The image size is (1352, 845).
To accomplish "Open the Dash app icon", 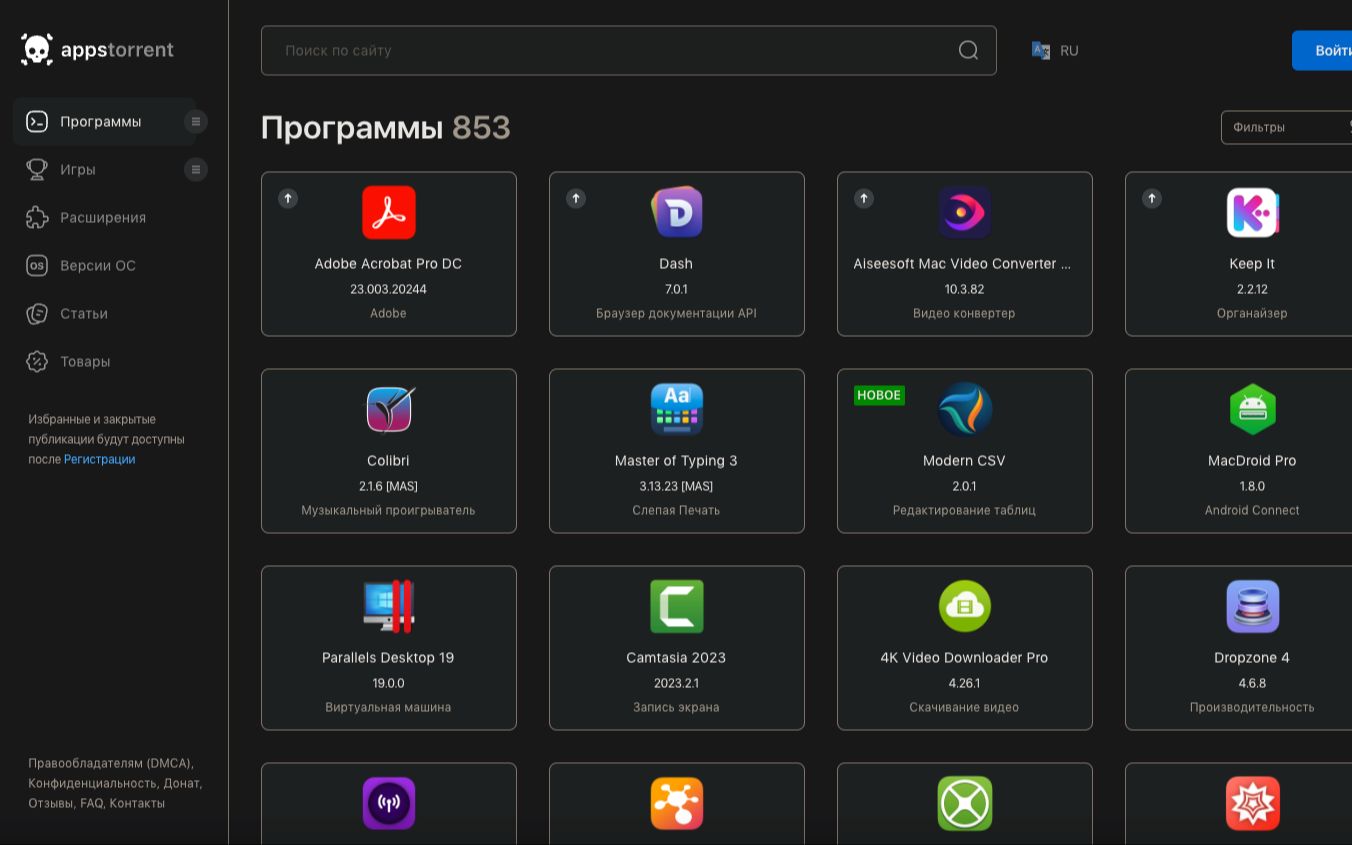I will [x=676, y=212].
